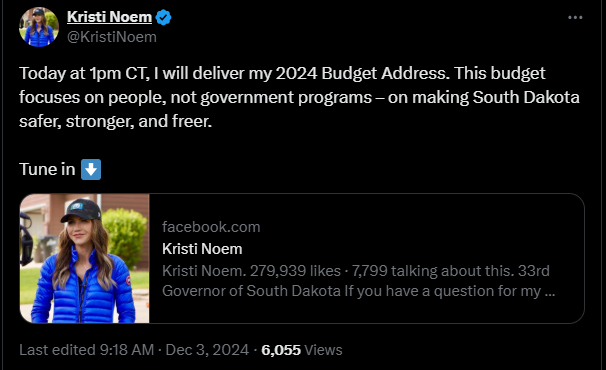
Task: View edit history via Last edited 9:18 AM
Action: [x=87, y=350]
